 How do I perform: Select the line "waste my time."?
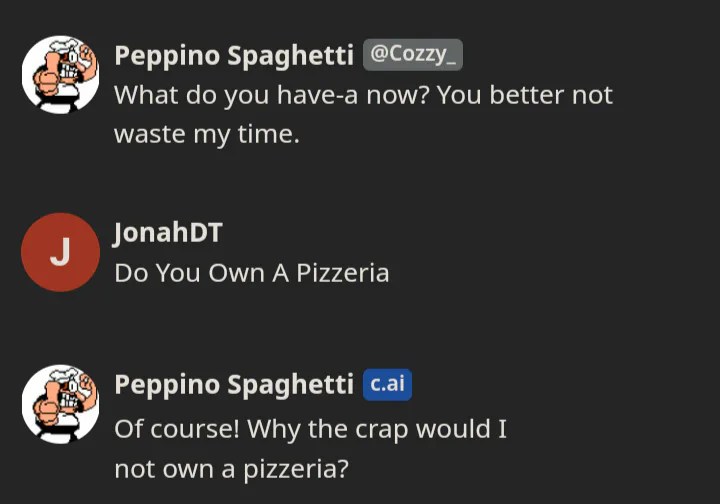[207, 134]
